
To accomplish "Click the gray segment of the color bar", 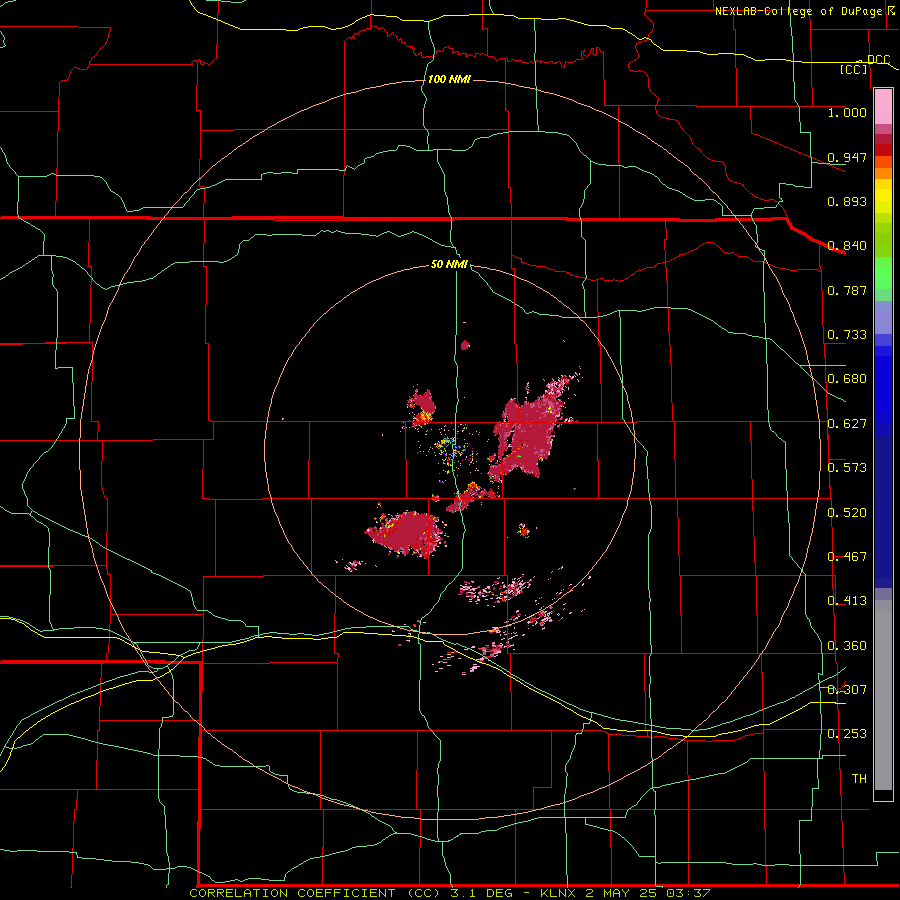I will click(x=883, y=695).
